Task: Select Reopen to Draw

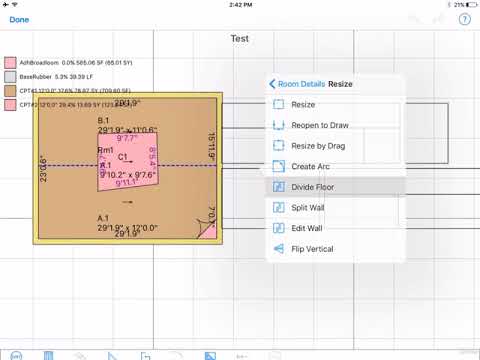Action: point(335,125)
